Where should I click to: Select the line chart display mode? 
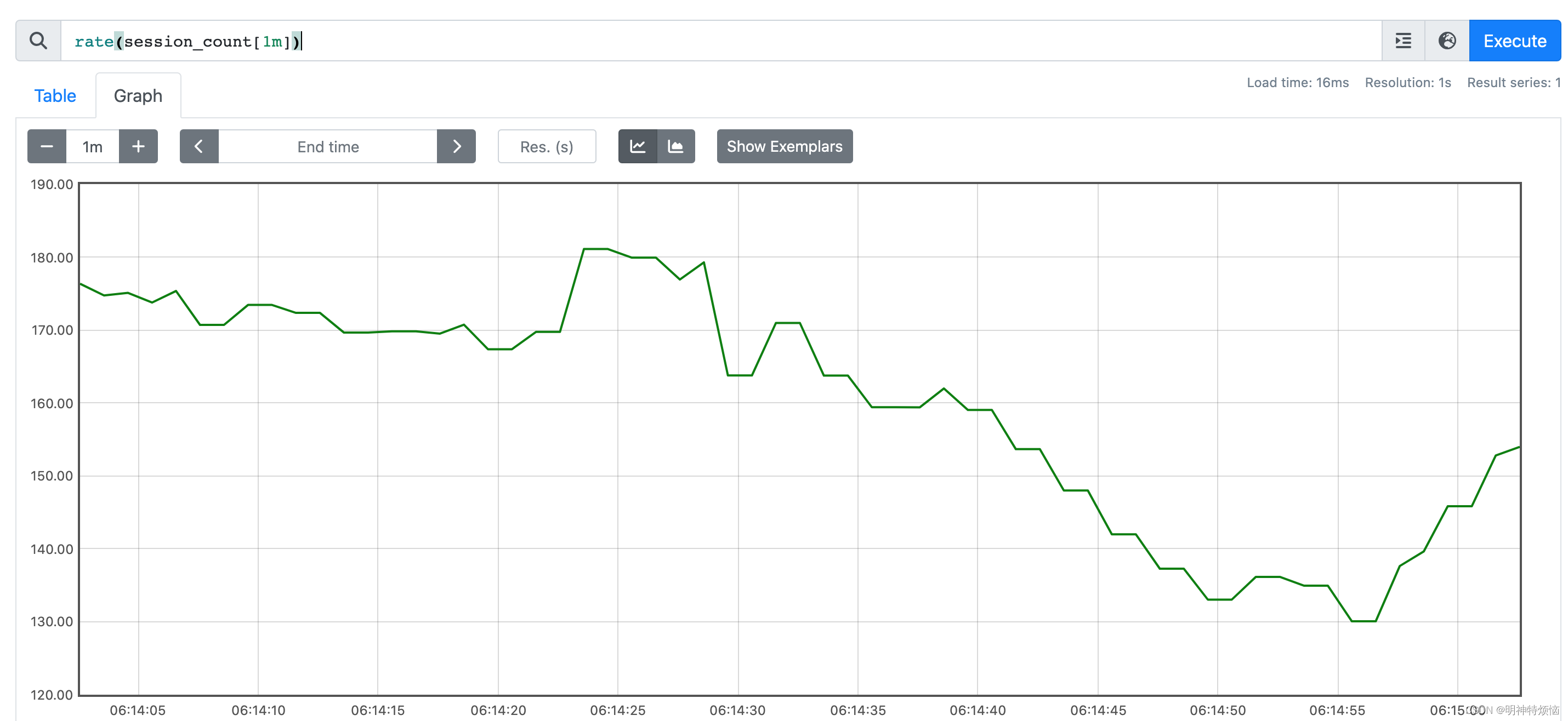coord(637,146)
